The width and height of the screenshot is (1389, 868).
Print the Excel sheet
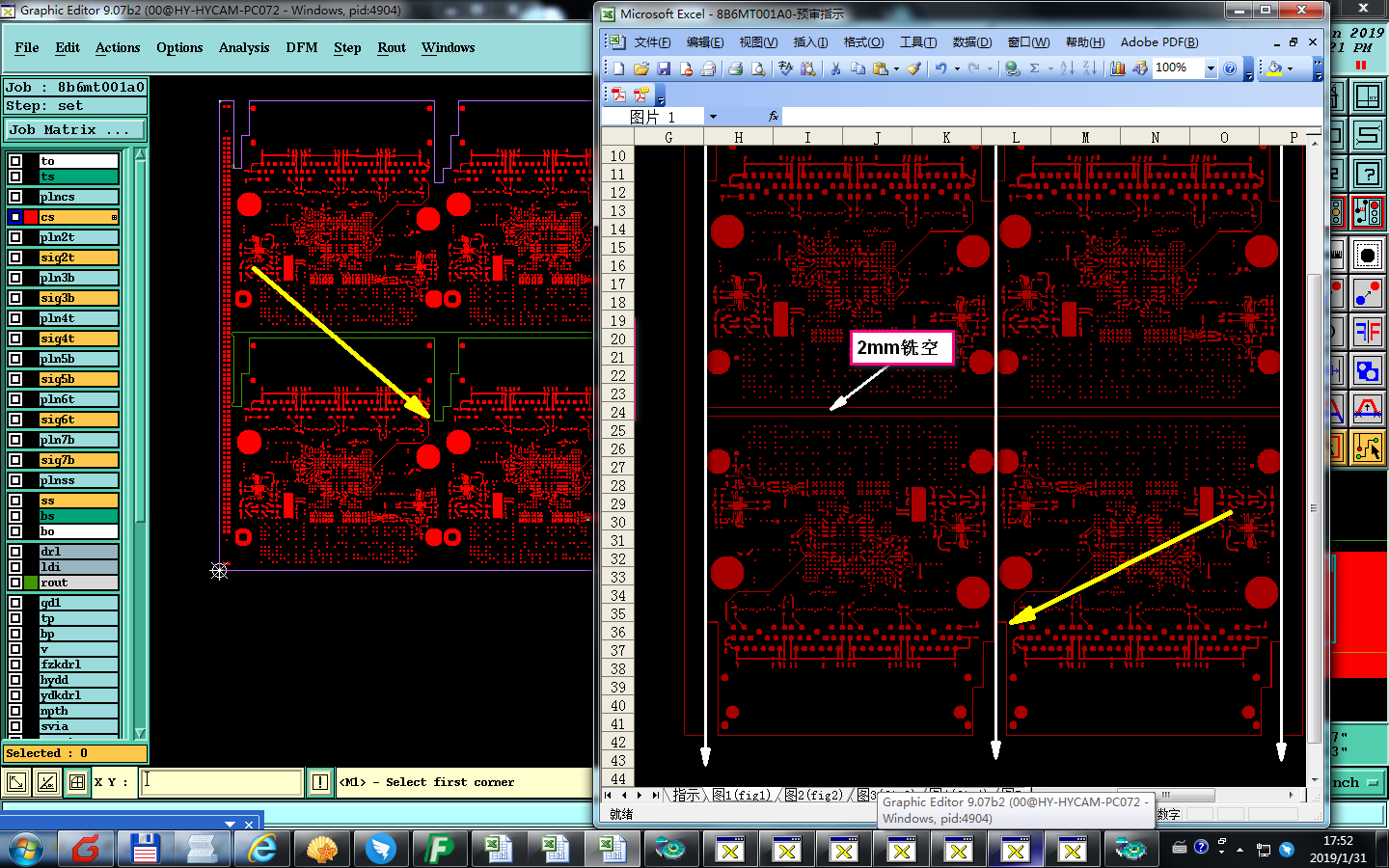coord(736,68)
